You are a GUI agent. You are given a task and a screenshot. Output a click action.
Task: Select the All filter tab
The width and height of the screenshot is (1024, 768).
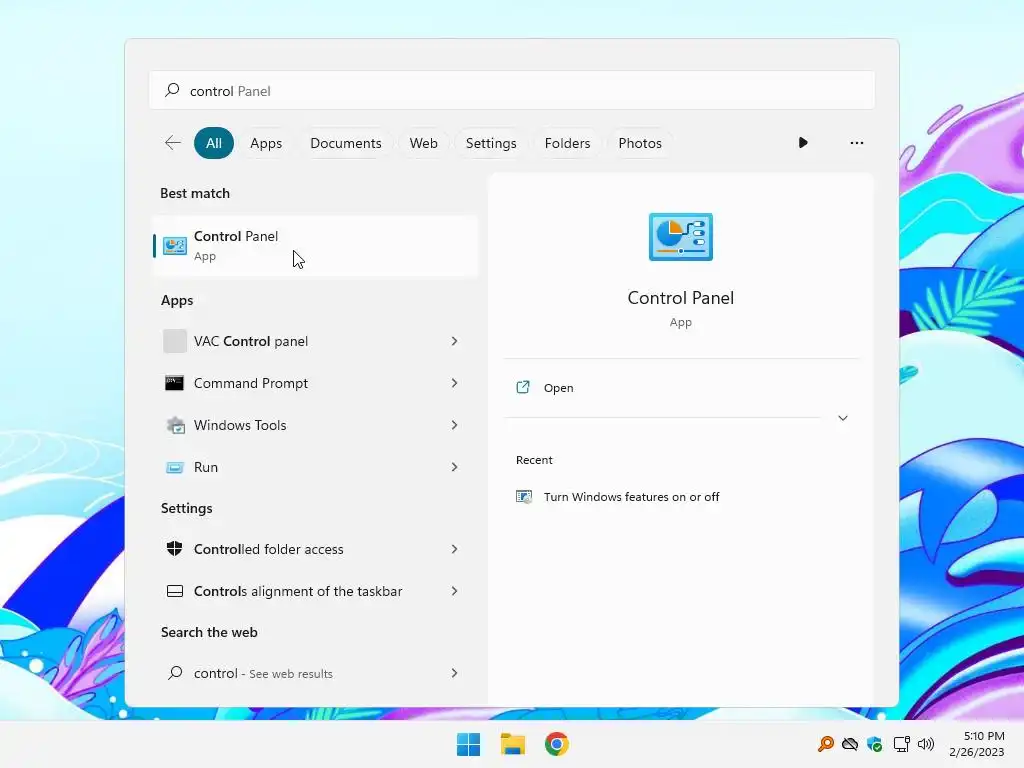pos(214,143)
